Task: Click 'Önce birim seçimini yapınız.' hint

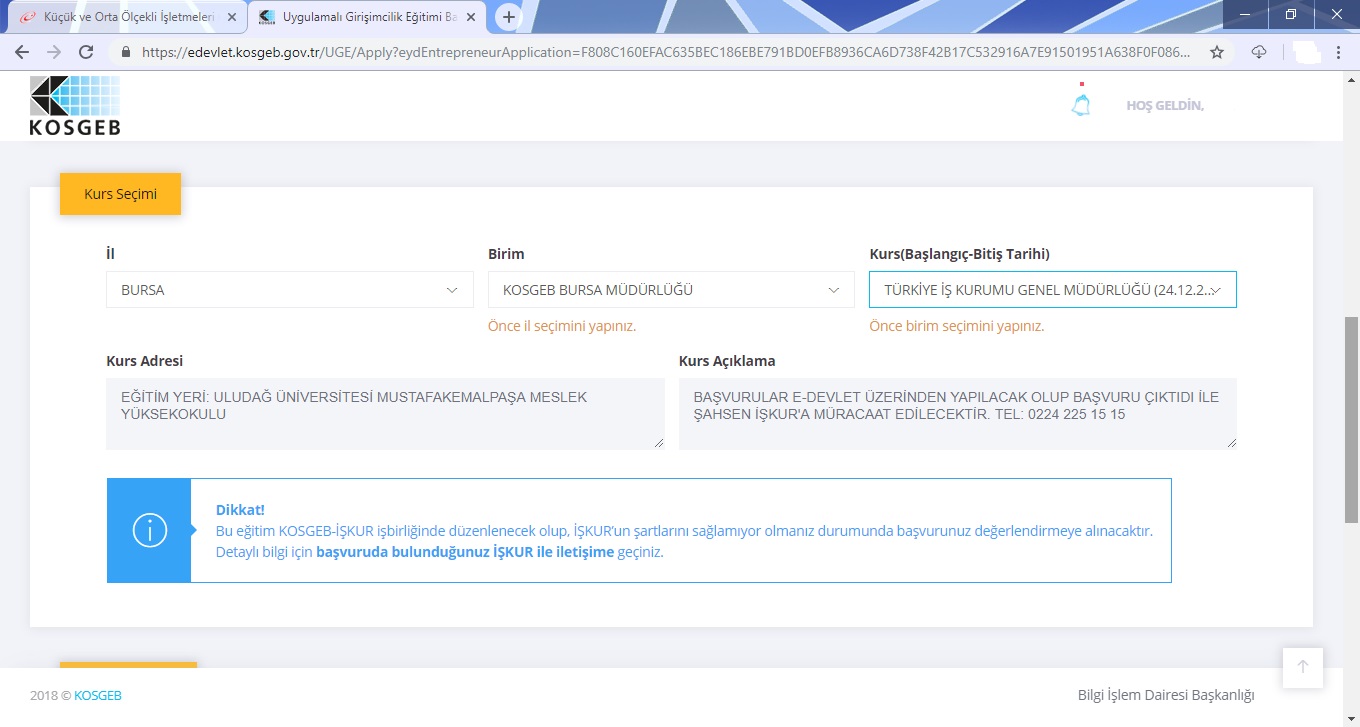Action: (x=957, y=326)
